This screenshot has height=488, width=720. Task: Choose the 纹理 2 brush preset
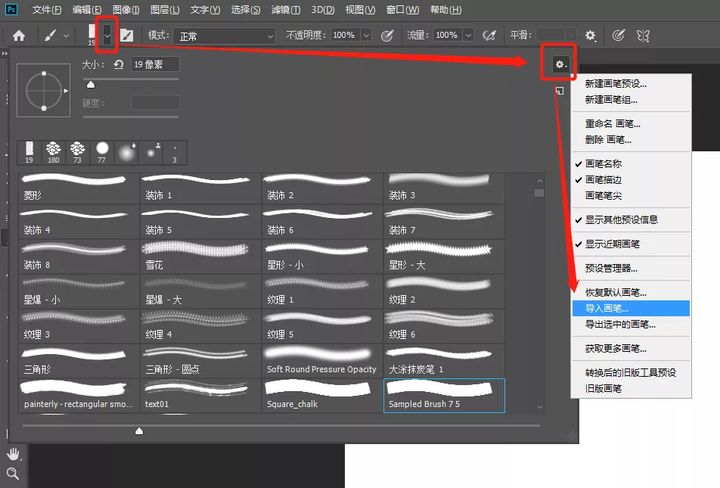point(444,292)
